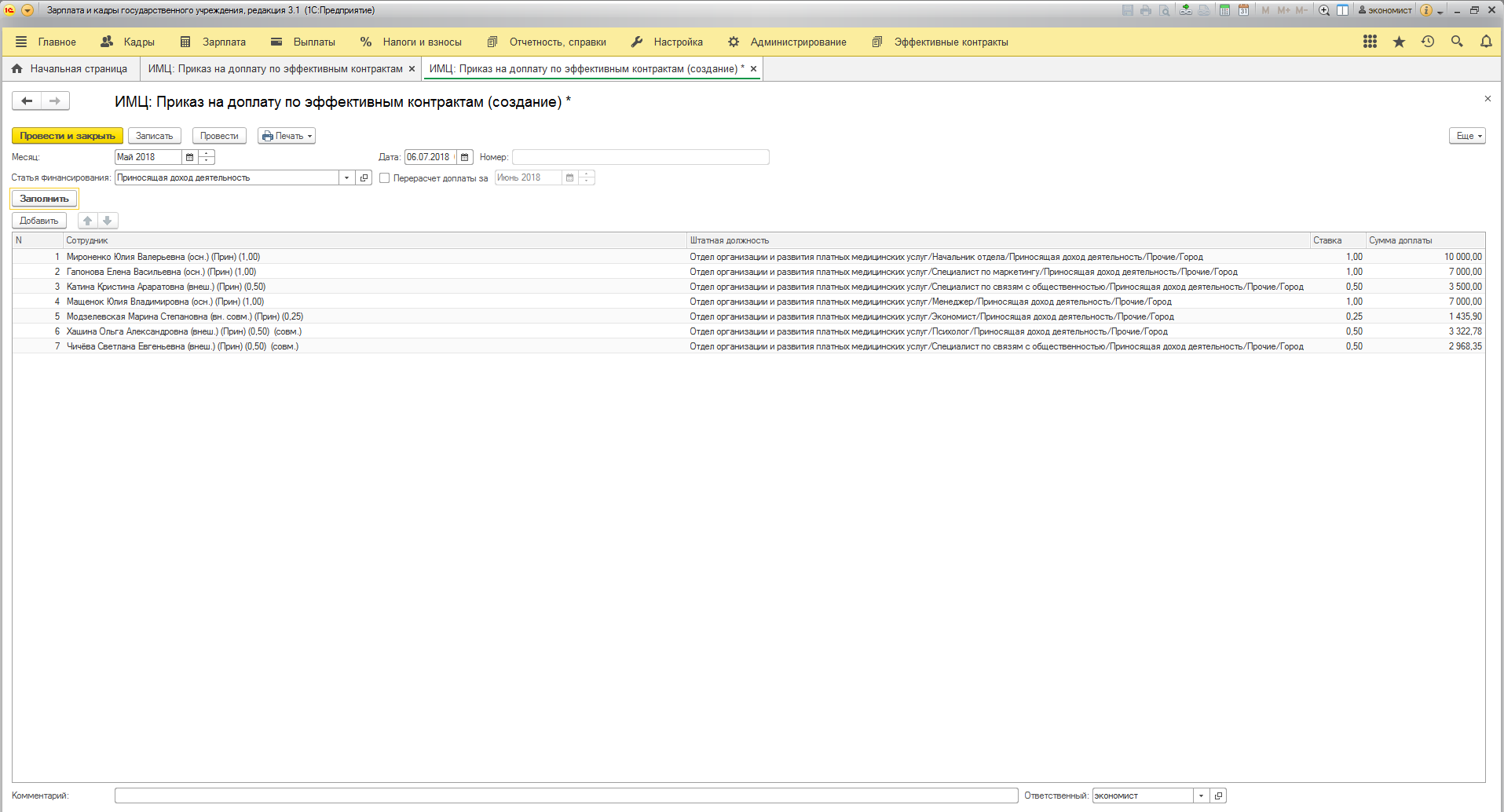Viewport: 1504px width, 812px height.
Task: Open the Еще actions menu
Action: [1467, 136]
